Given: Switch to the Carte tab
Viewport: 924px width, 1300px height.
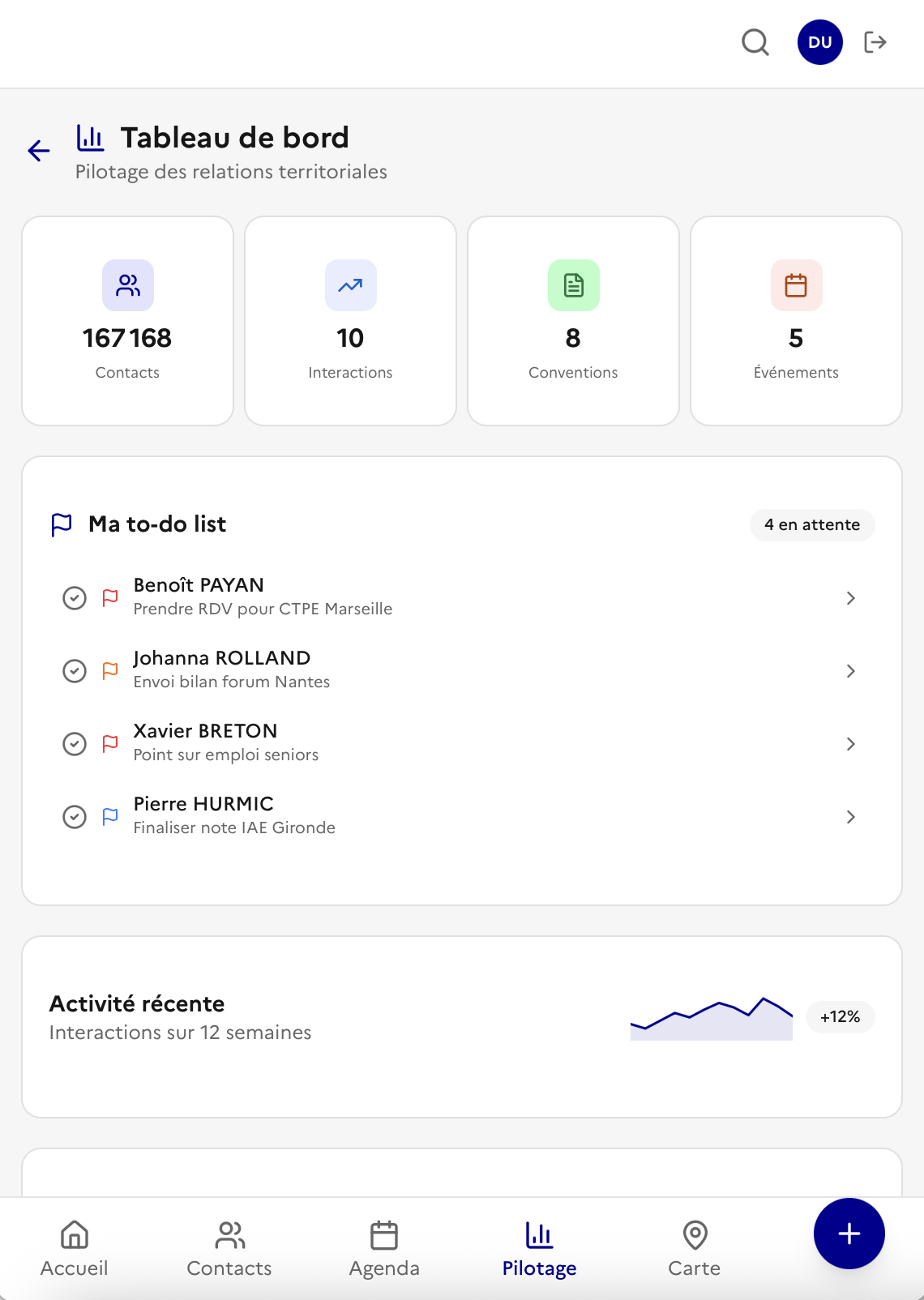Looking at the screenshot, I should (695, 1249).
